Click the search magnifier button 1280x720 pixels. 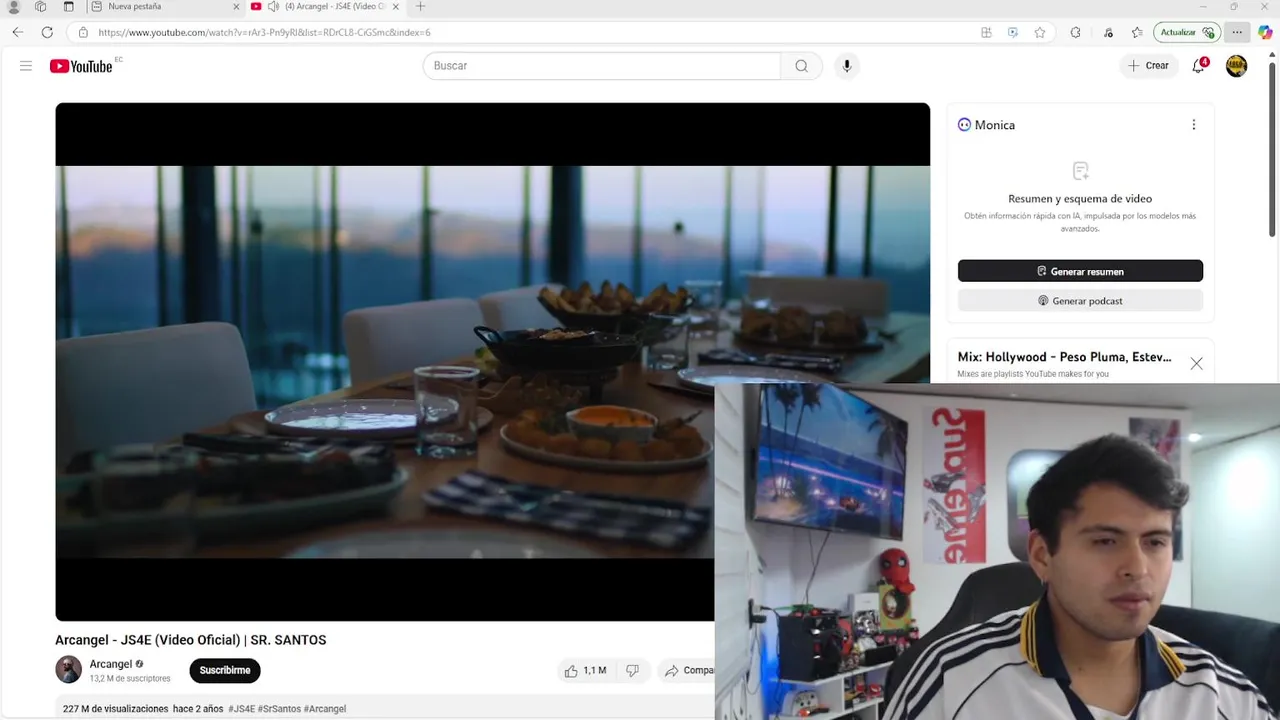(x=801, y=66)
